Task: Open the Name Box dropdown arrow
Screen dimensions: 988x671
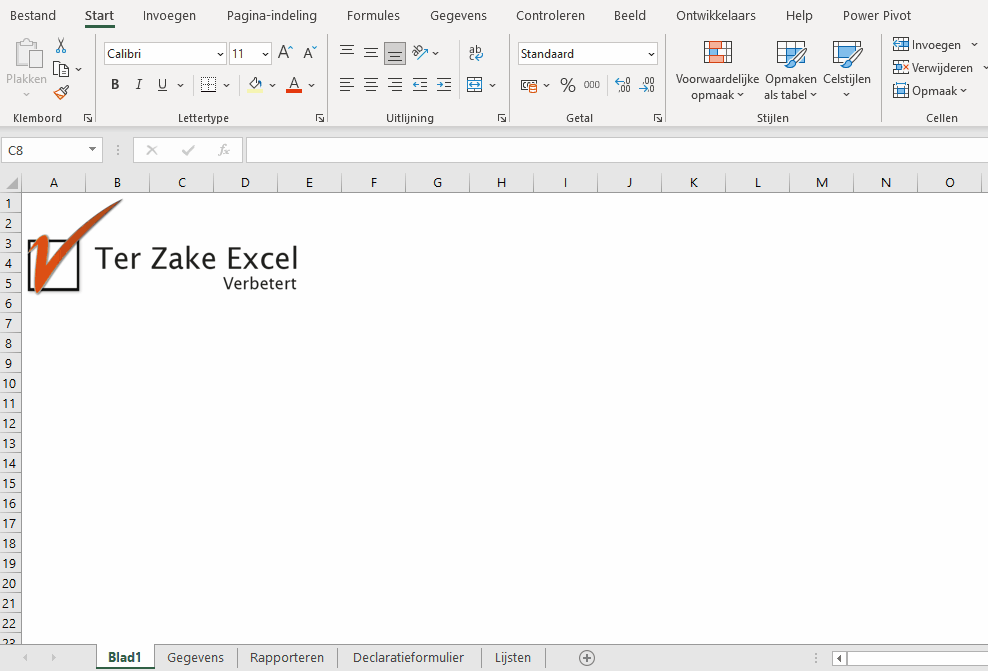Action: 93,149
